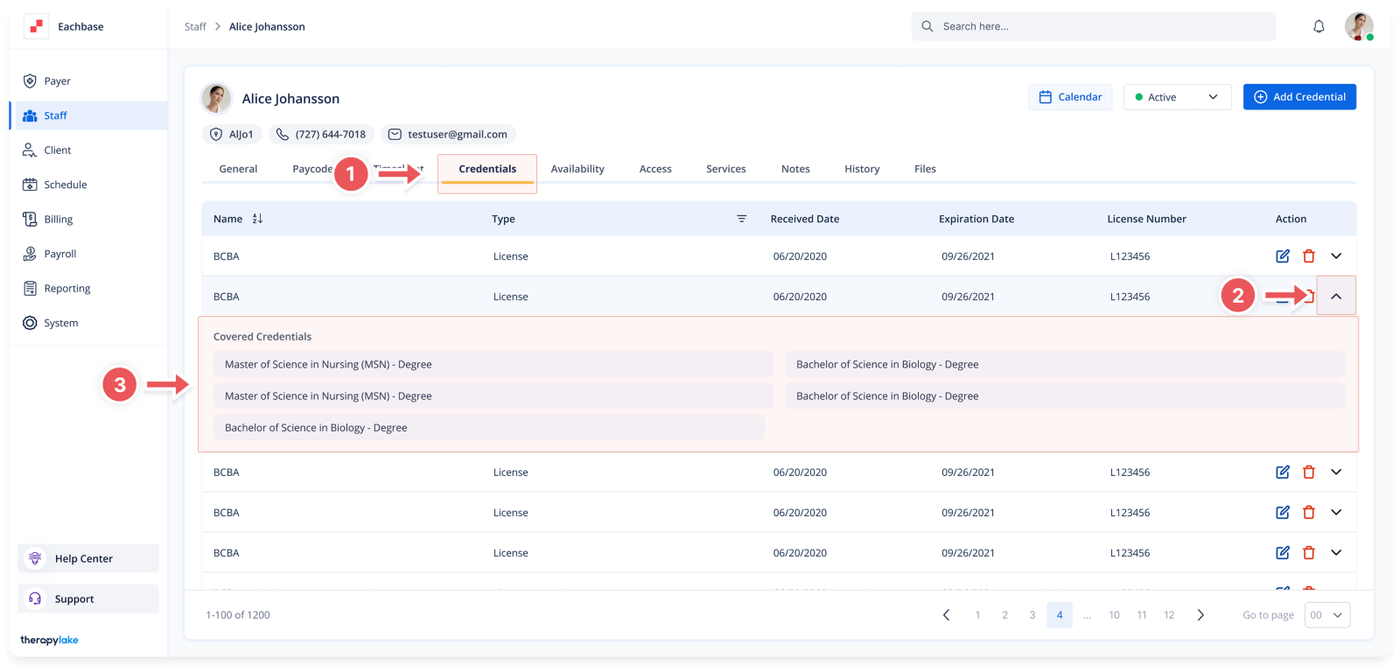
Task: Switch to the Availability tab
Action: pos(577,169)
